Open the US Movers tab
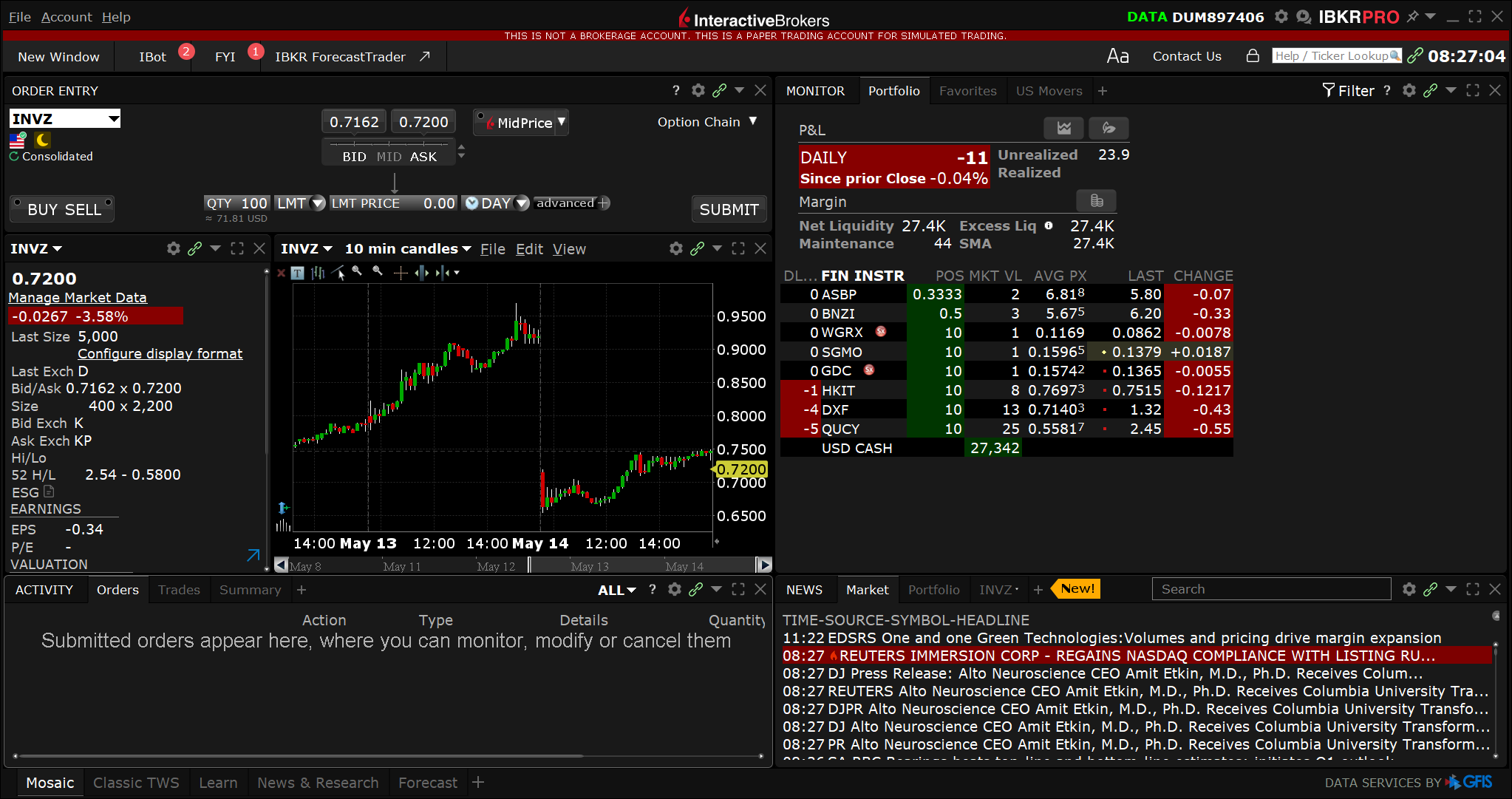The width and height of the screenshot is (1512, 799). point(1049,90)
